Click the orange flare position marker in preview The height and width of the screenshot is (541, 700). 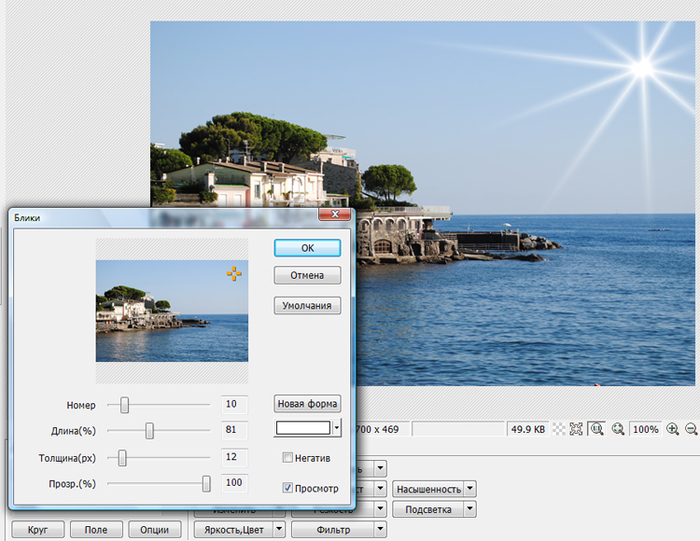[x=234, y=273]
